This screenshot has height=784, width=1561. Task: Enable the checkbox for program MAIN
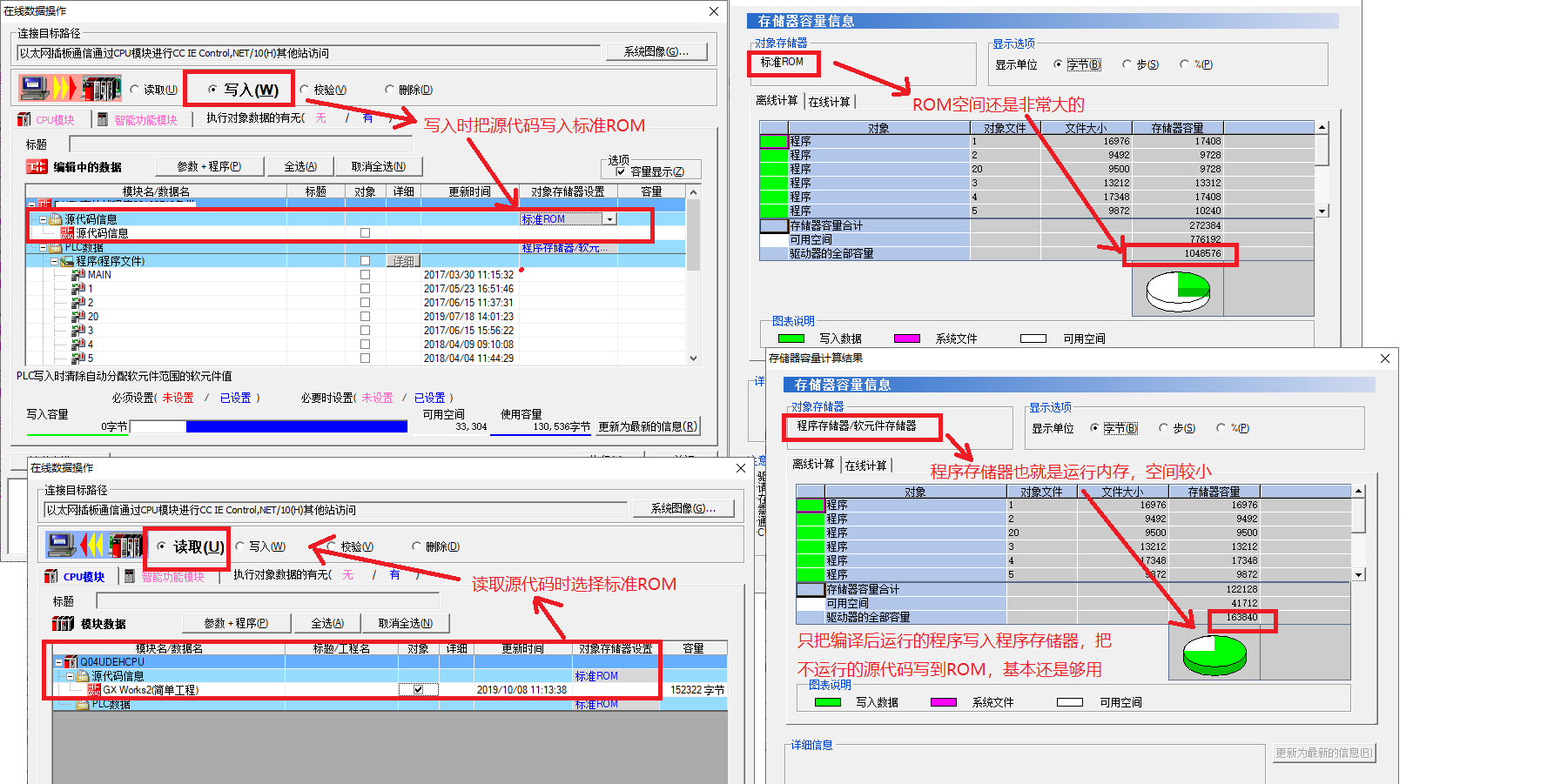pyautogui.click(x=365, y=275)
